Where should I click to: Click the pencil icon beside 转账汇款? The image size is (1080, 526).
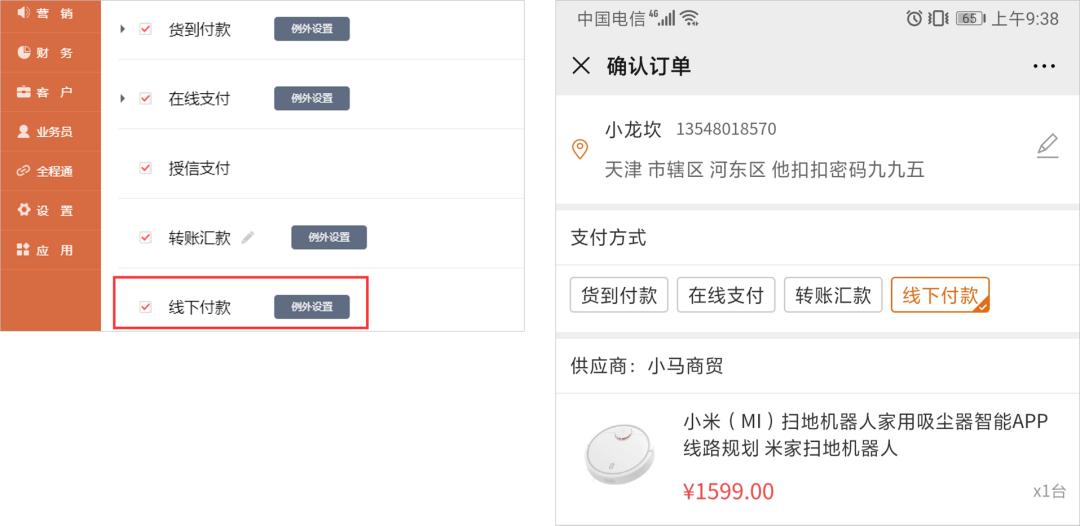[248, 237]
